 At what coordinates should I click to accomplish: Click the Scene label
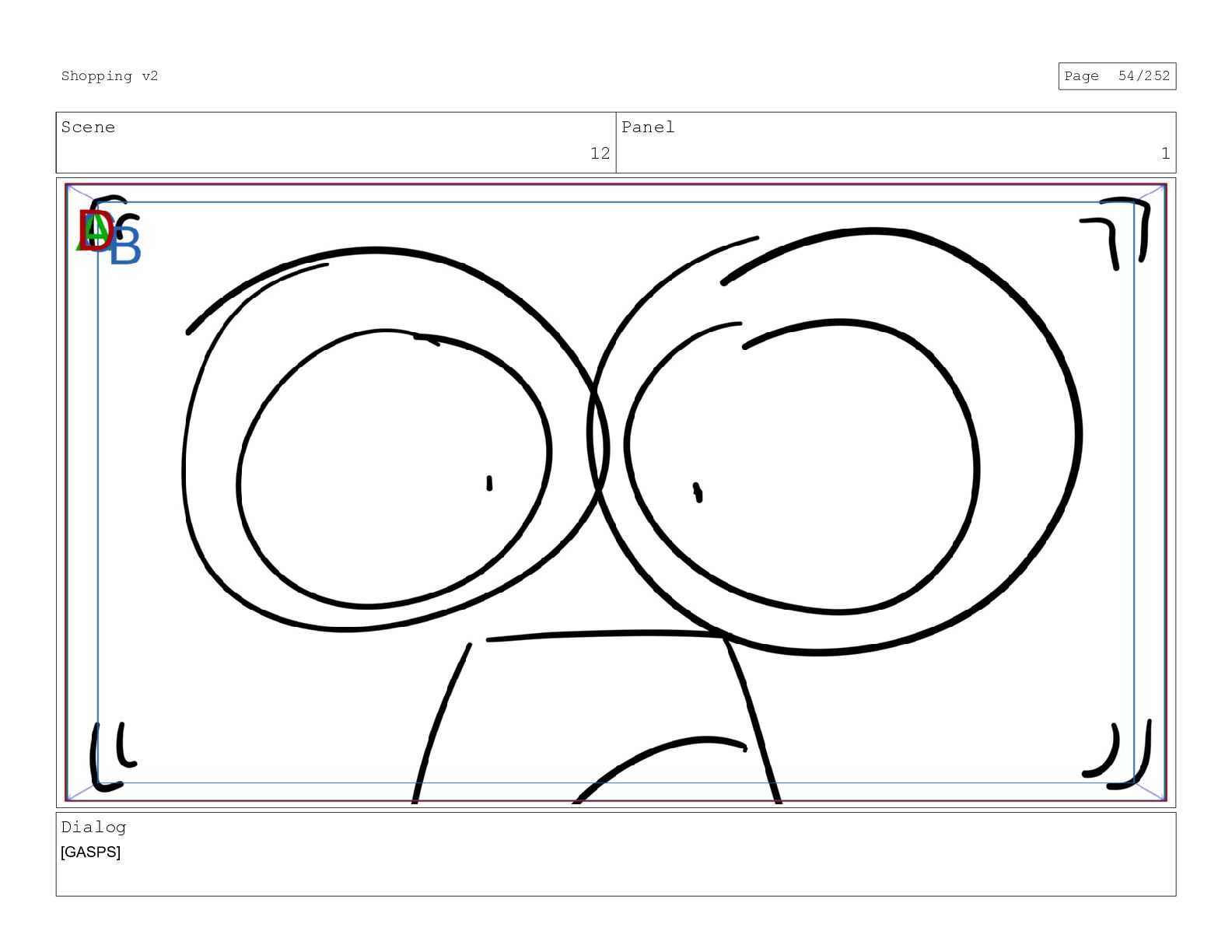[x=88, y=128]
